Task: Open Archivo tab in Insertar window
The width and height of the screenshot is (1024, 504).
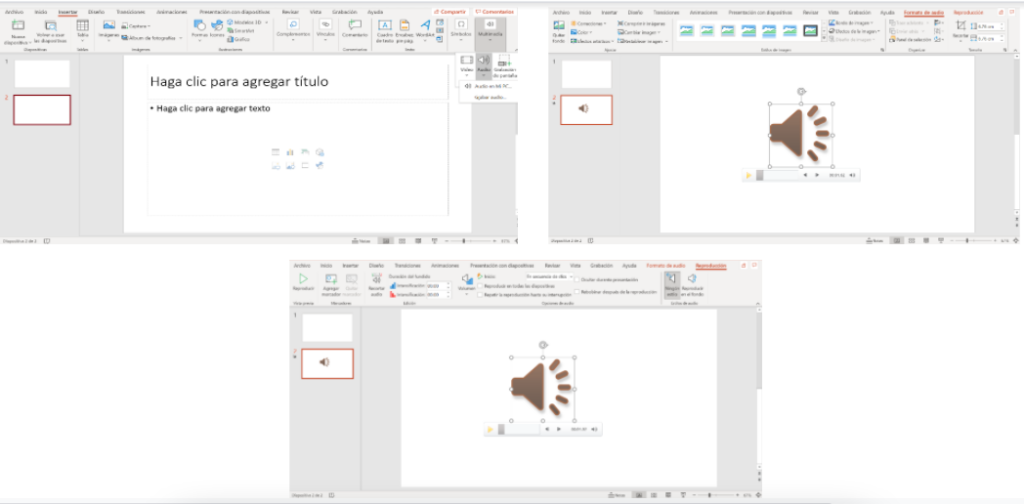Action: (x=14, y=12)
